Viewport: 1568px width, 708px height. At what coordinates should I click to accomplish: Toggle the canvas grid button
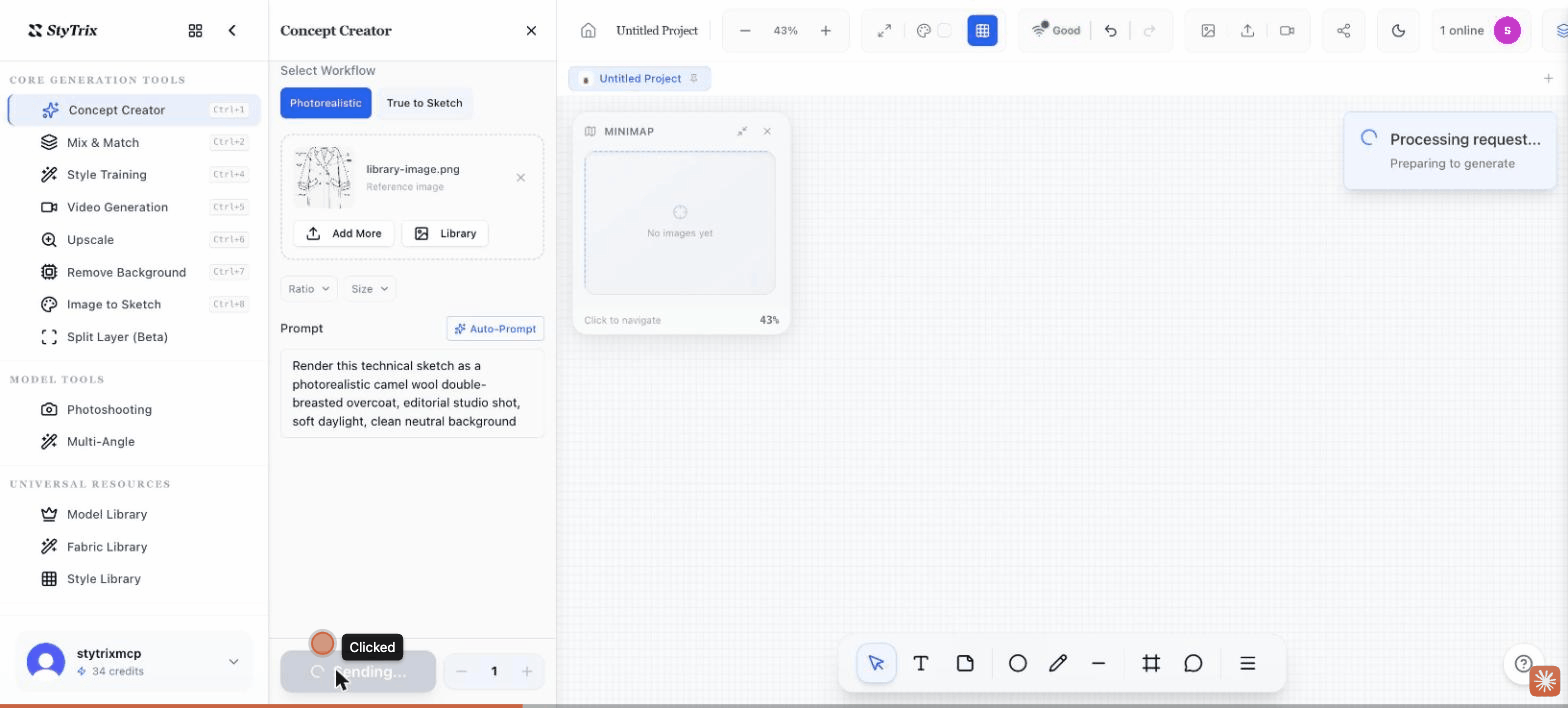pos(982,31)
